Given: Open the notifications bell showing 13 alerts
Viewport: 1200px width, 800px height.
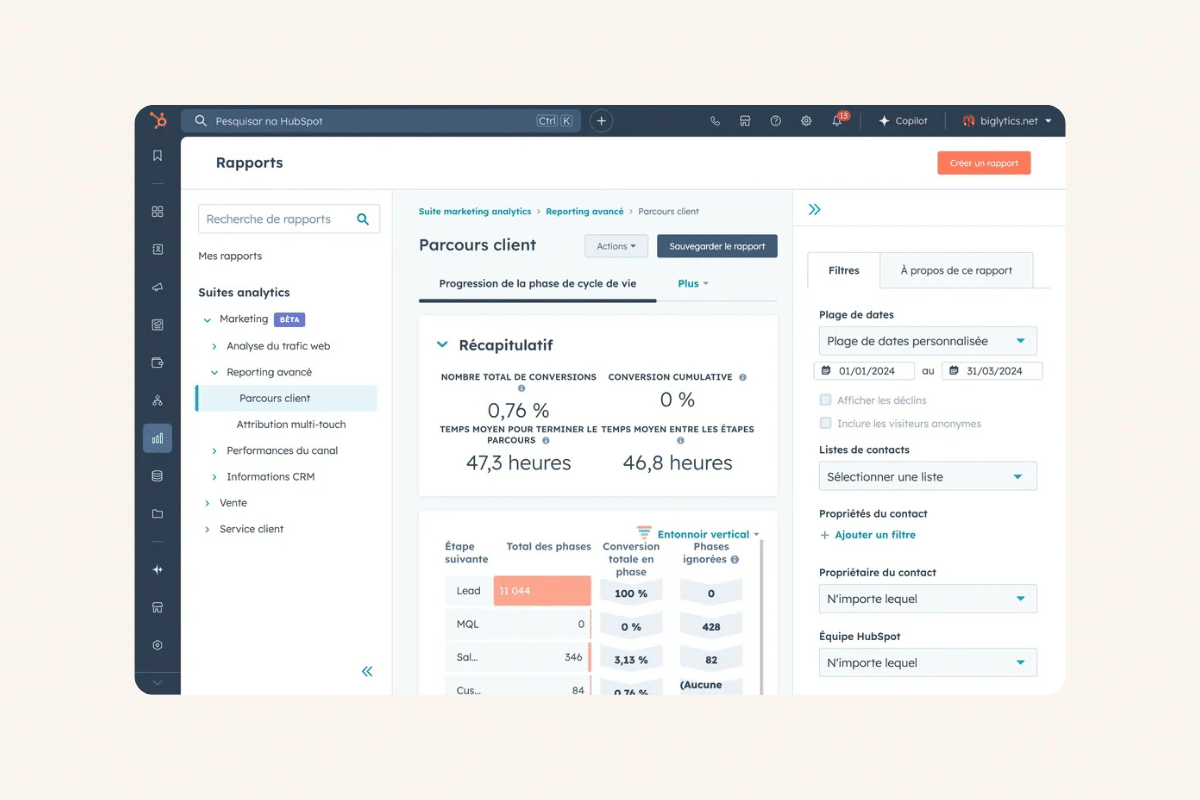Looking at the screenshot, I should click(837, 120).
